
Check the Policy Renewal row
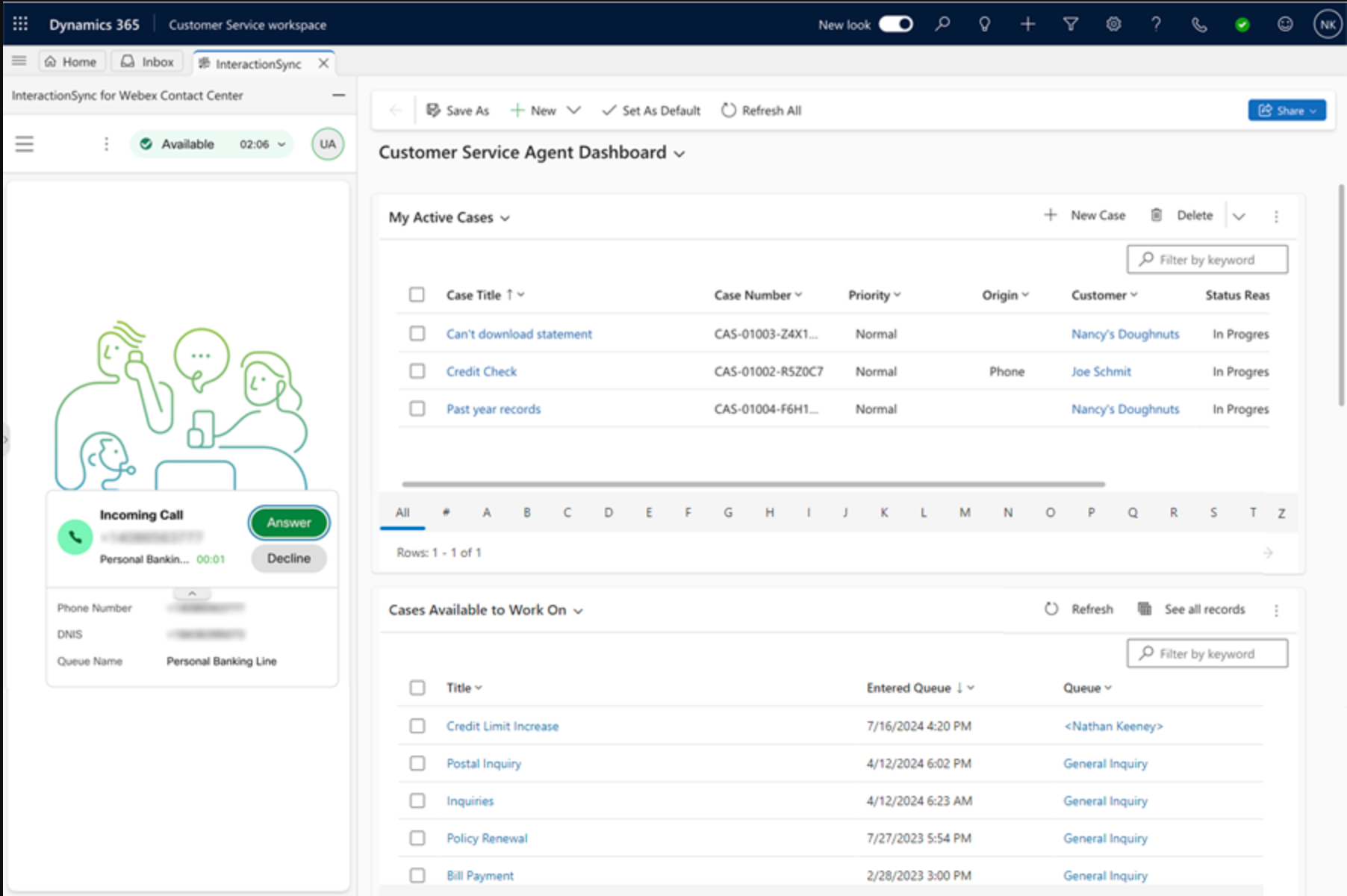click(417, 838)
